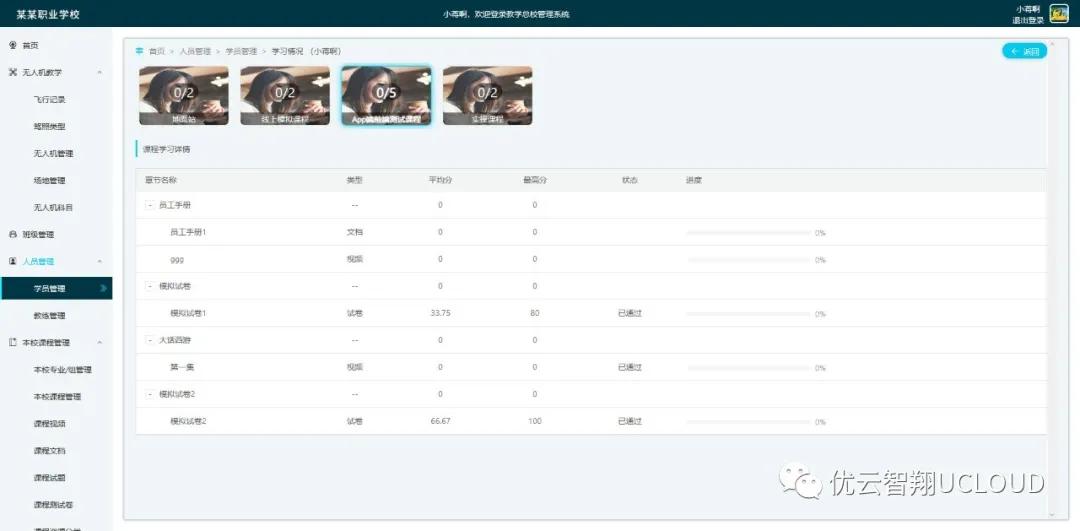Click the 人员管理 person icon in sidebar
Image resolution: width=1080 pixels, height=531 pixels.
click(12, 261)
